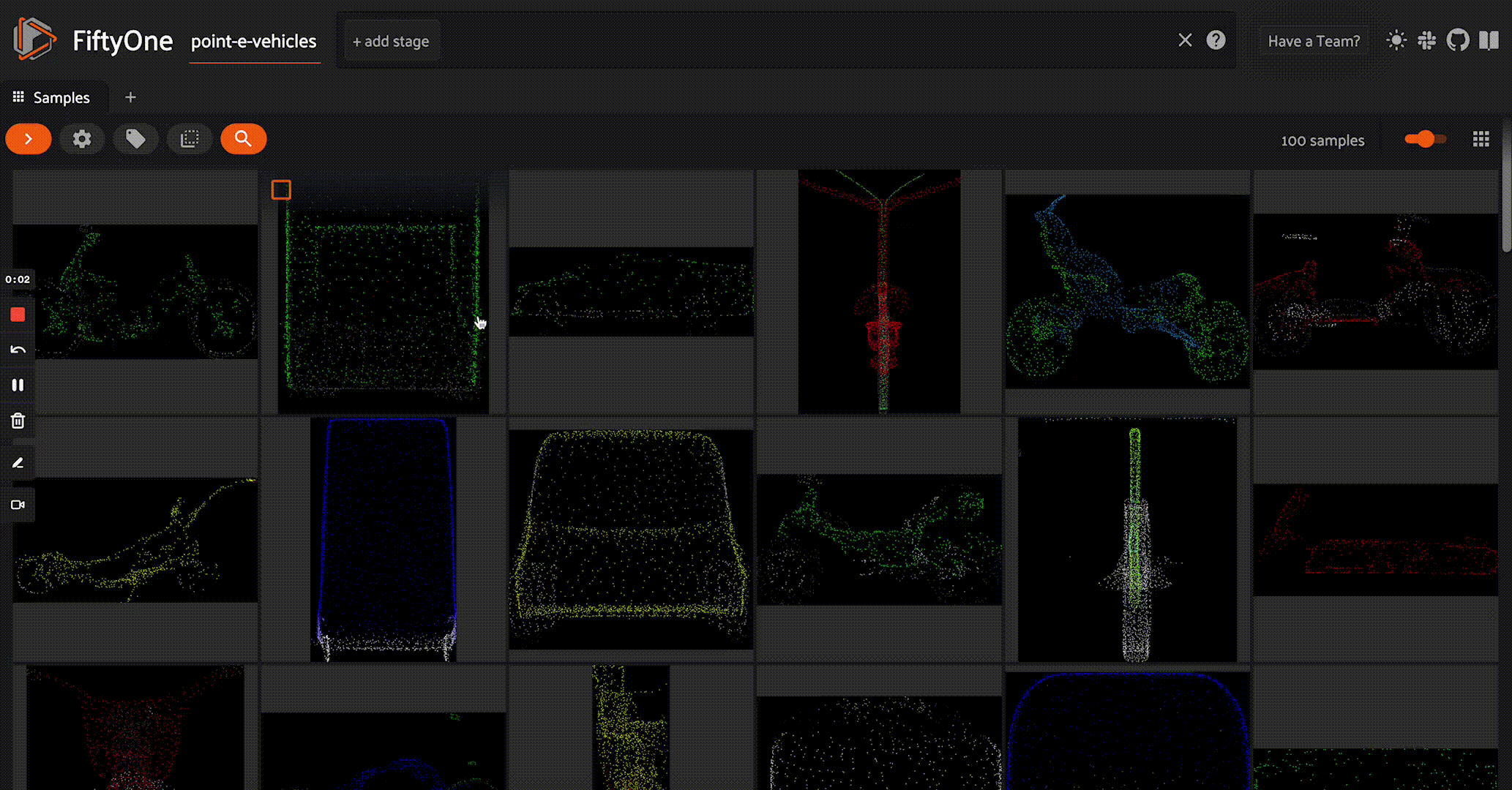Image resolution: width=1512 pixels, height=790 pixels.
Task: Expand the sidebar with the orange chevron
Action: coord(29,139)
